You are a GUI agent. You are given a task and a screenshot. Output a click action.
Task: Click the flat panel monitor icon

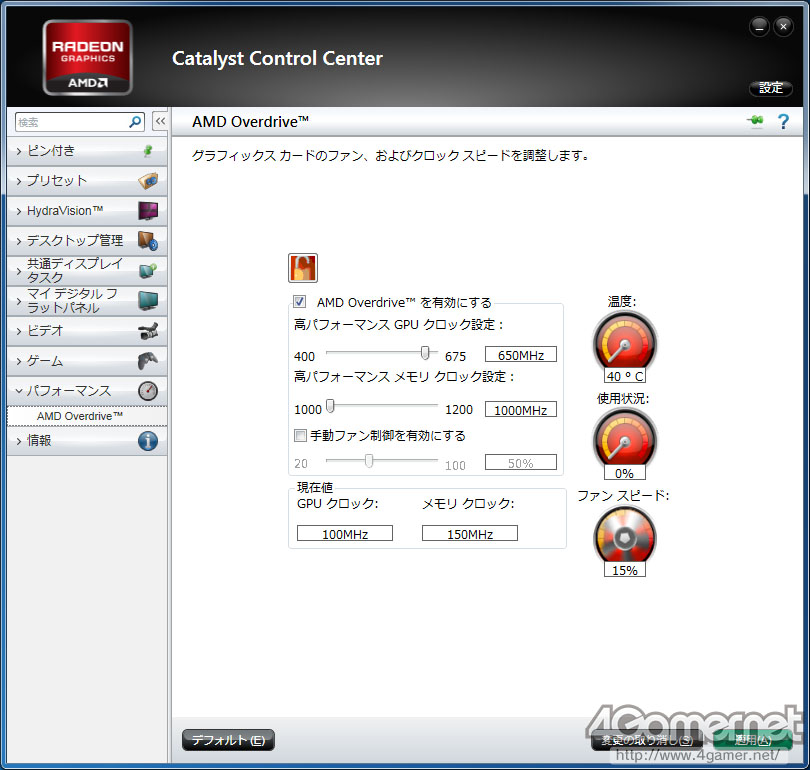(148, 301)
